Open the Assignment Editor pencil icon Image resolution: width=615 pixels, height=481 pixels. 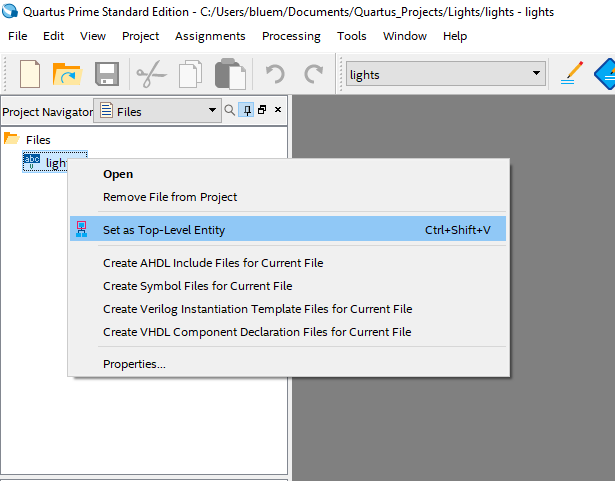[x=572, y=74]
